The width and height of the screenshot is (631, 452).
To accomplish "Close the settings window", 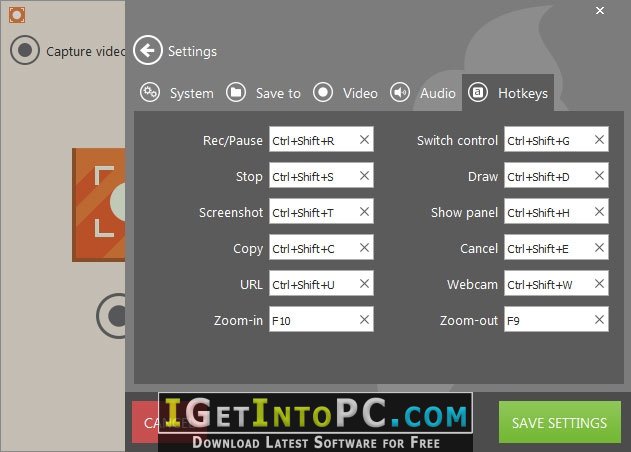I will 600,10.
